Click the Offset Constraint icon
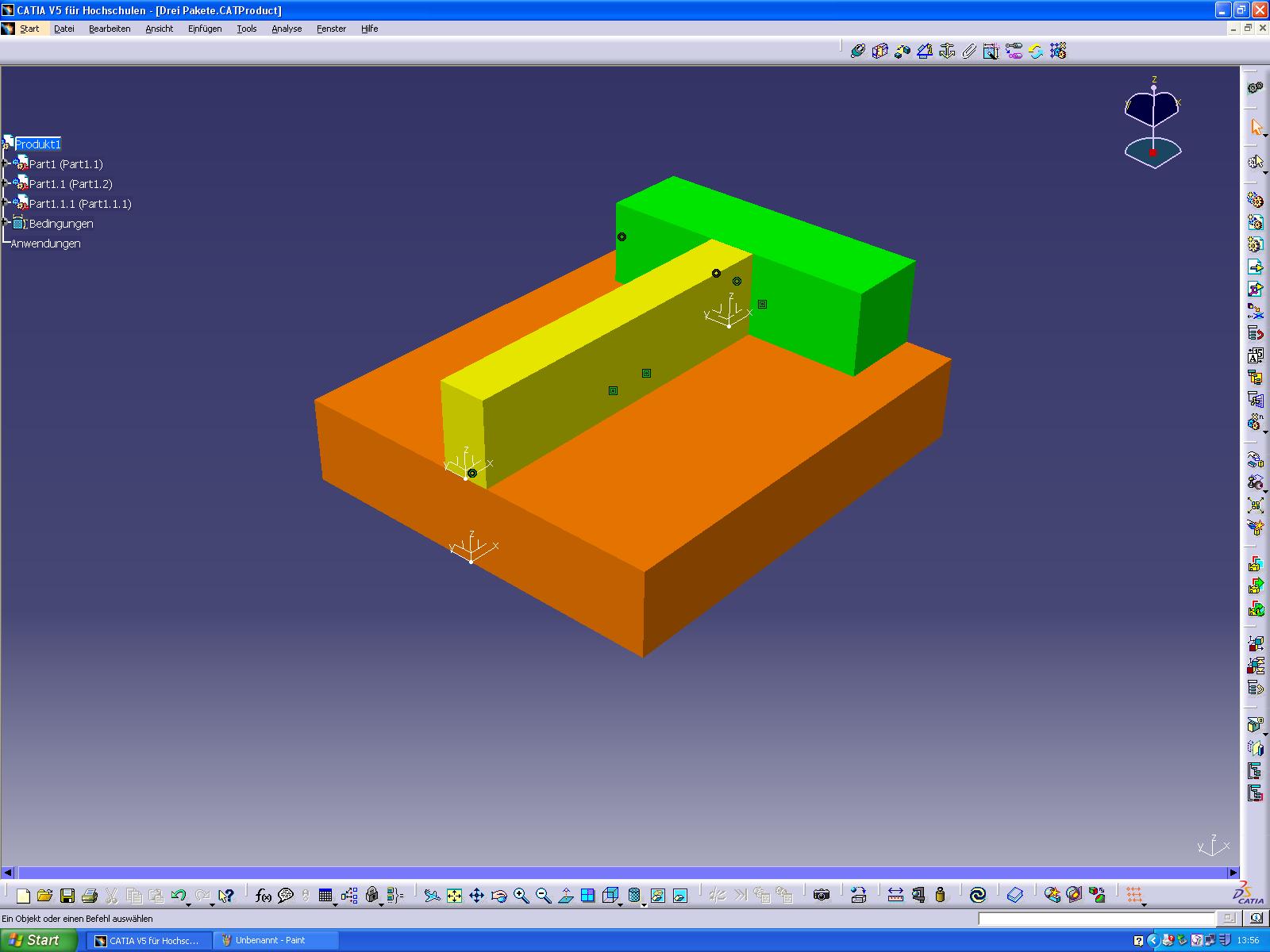Screen dimensions: 1270x952 (902, 51)
